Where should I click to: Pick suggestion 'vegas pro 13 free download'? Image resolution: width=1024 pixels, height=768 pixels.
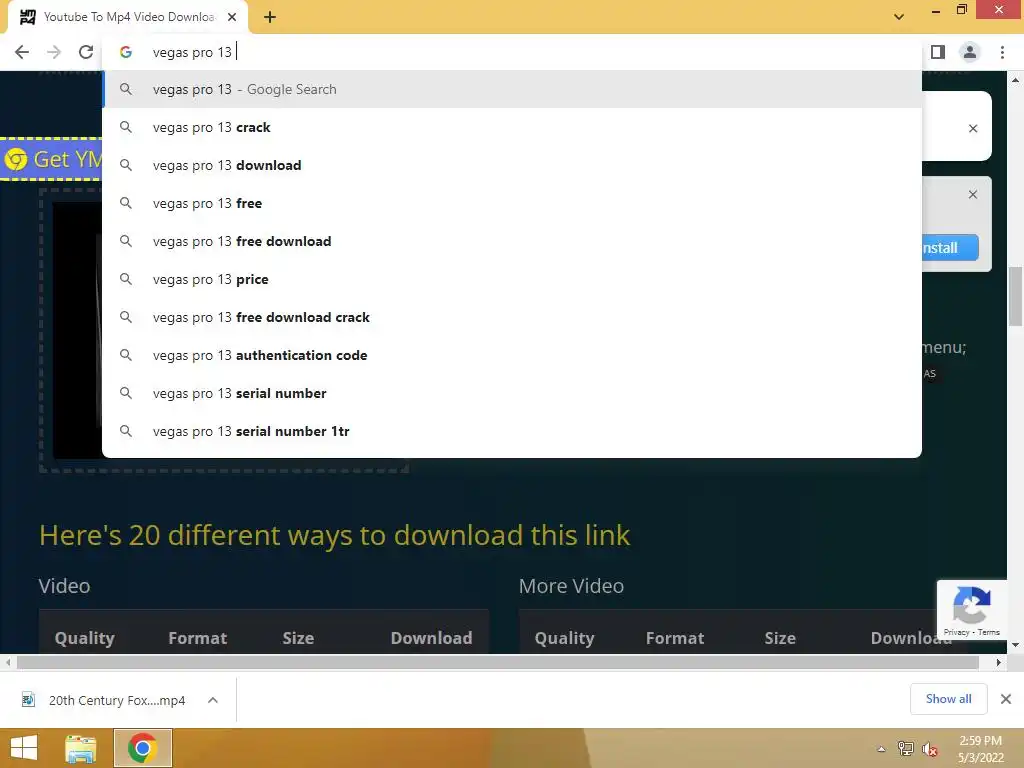[512, 241]
